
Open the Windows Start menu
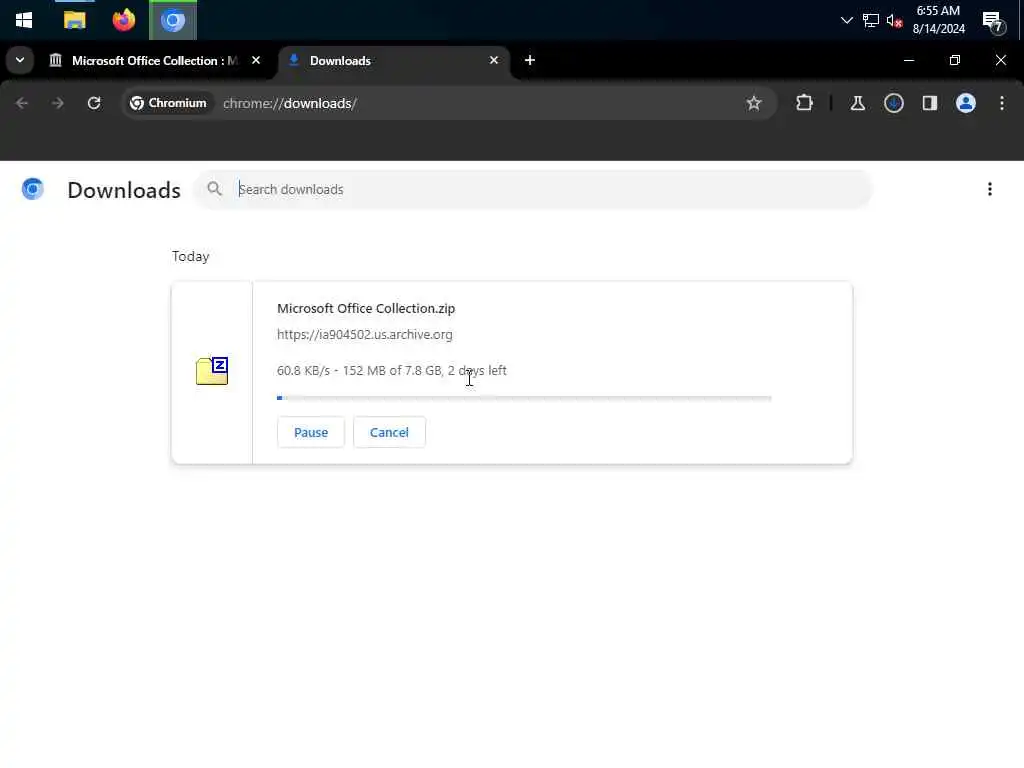tap(24, 20)
